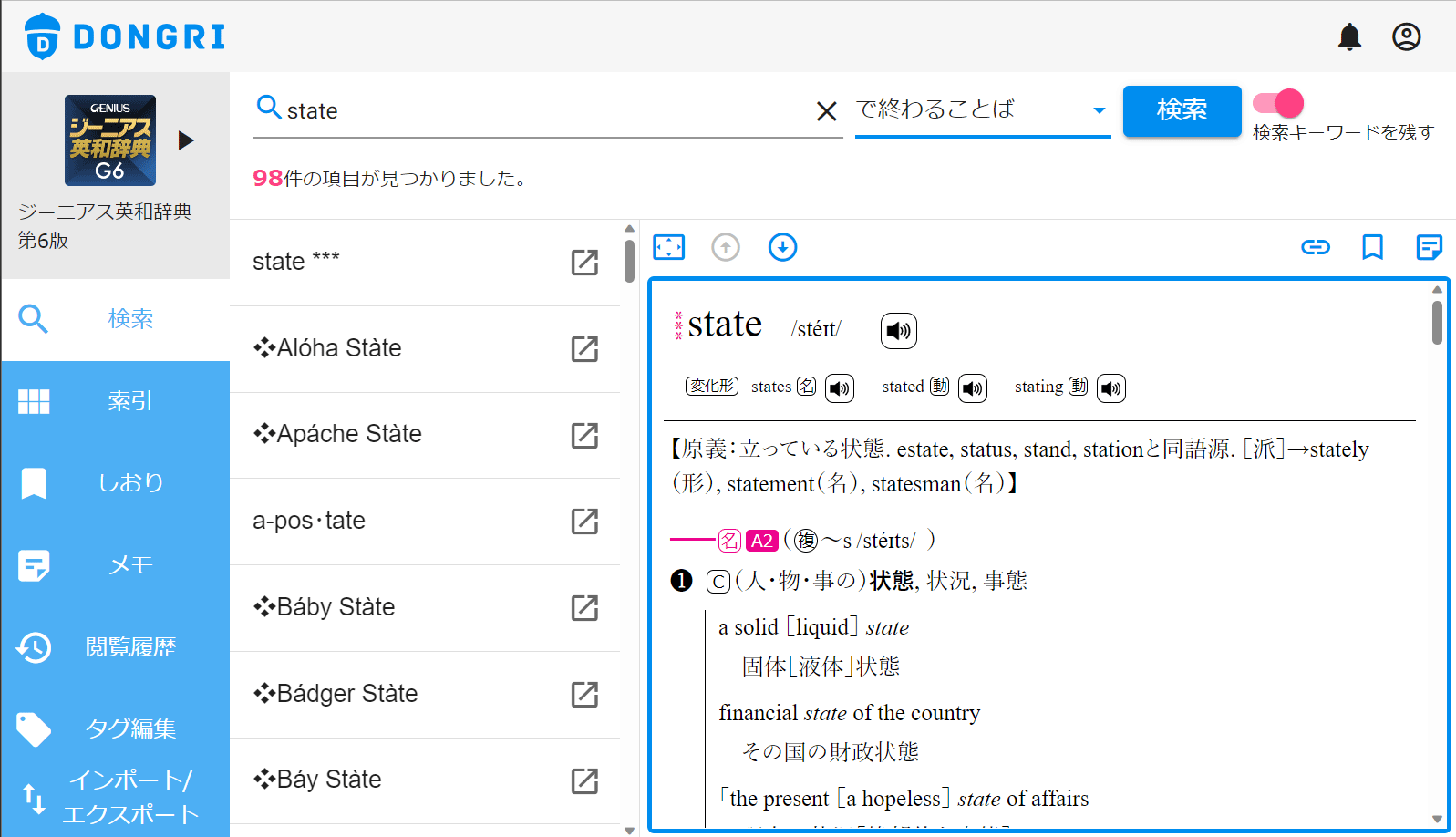Open Báy Stàte entry in new window
Image resolution: width=1456 pixels, height=837 pixels.
tap(584, 781)
